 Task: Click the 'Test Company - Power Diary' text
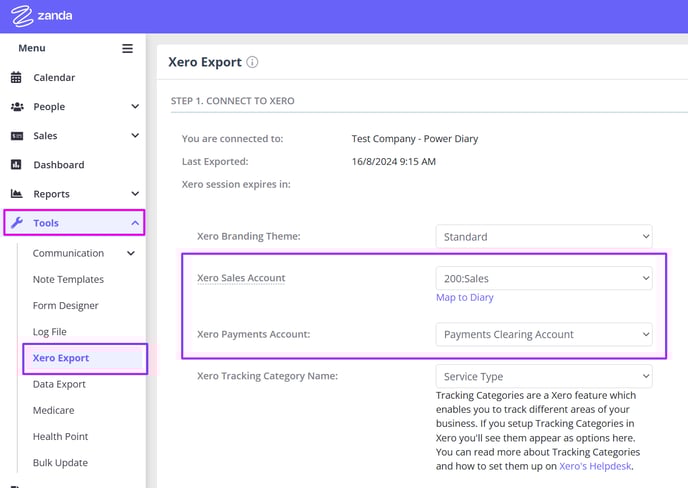tap(415, 139)
